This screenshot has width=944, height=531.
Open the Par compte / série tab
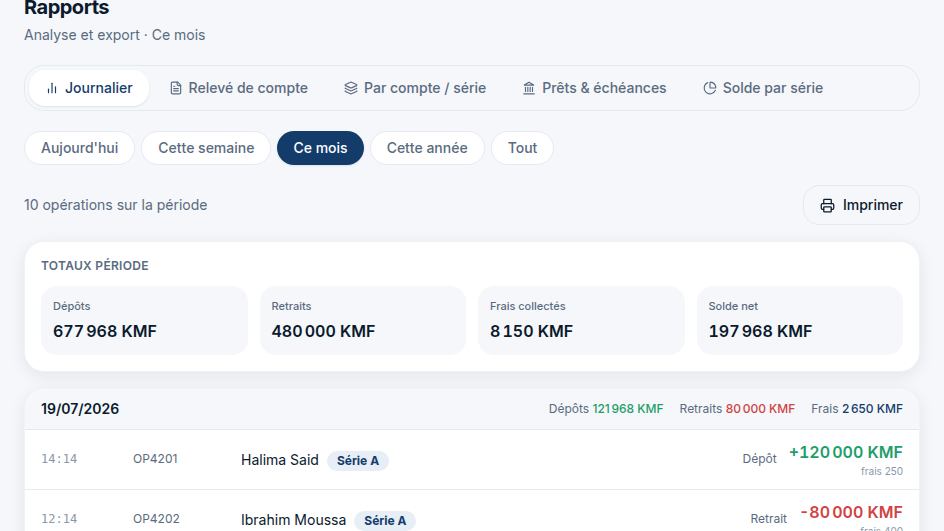point(415,88)
